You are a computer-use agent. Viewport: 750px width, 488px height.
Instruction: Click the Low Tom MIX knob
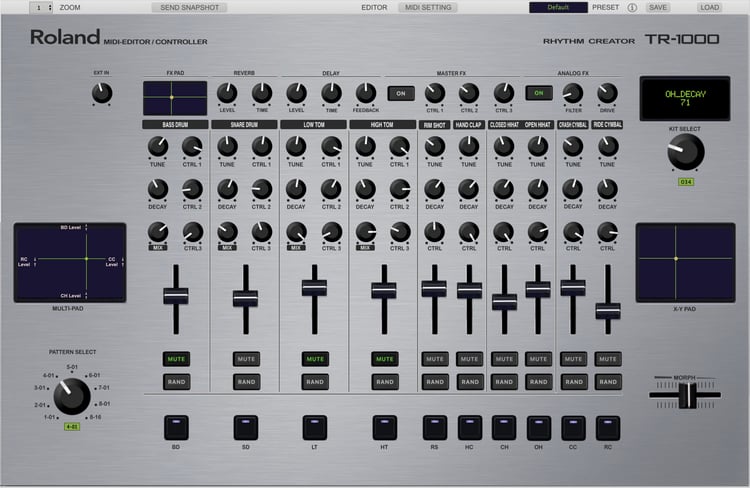296,232
